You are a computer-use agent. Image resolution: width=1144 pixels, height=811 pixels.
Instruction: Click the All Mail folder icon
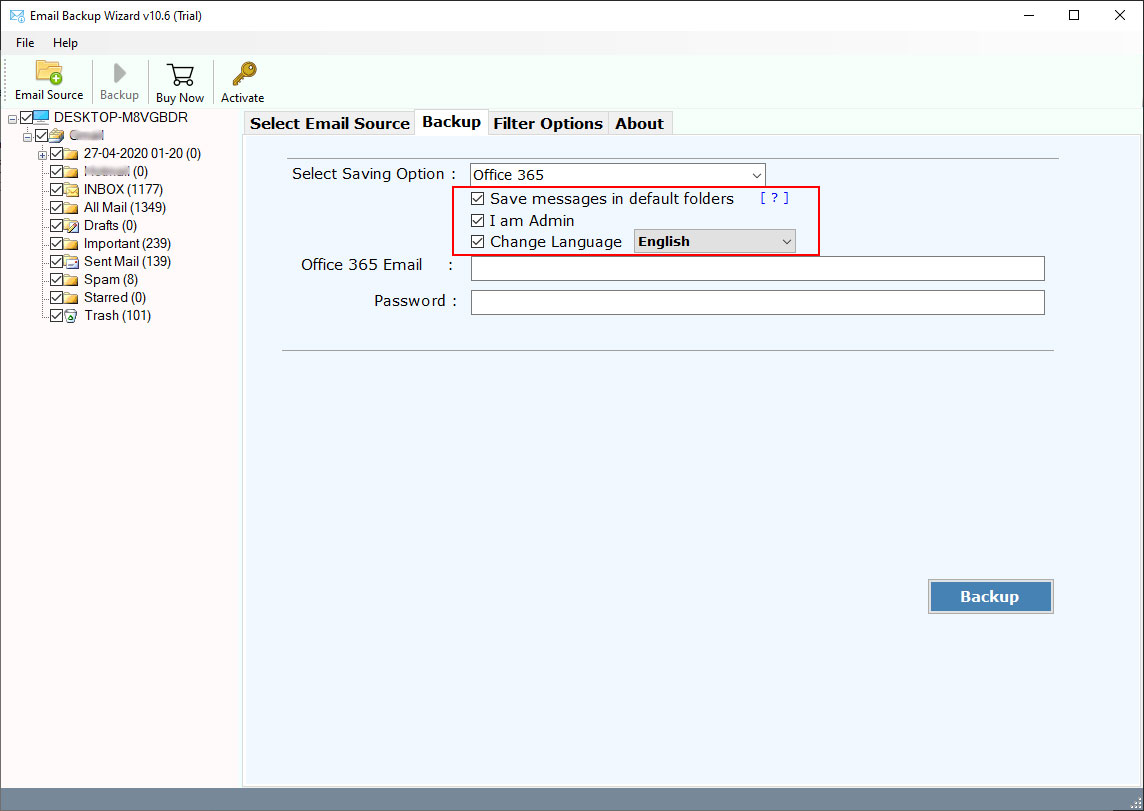click(x=72, y=208)
